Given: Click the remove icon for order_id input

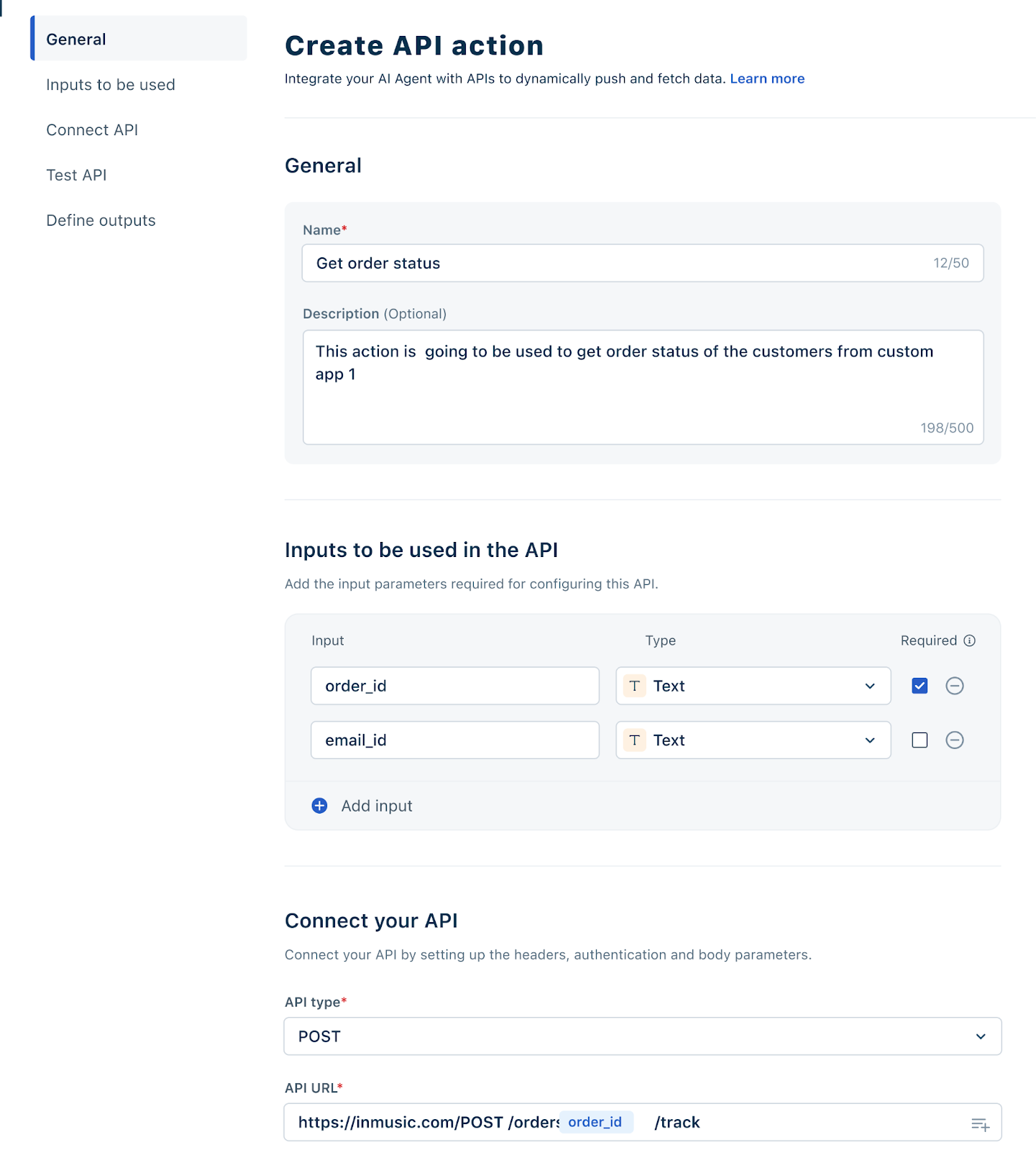Looking at the screenshot, I should pos(954,686).
